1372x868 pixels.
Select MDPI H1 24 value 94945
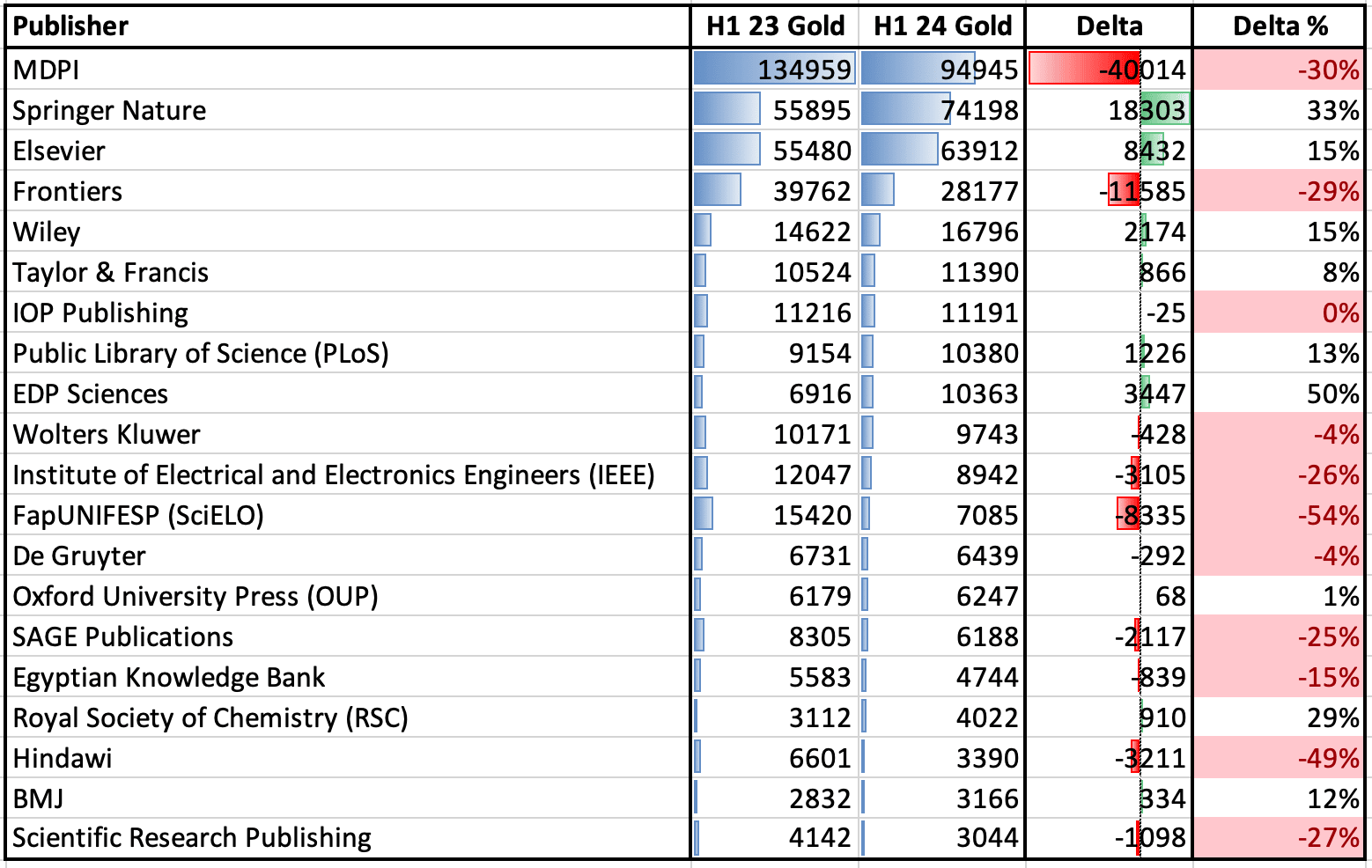942,69
